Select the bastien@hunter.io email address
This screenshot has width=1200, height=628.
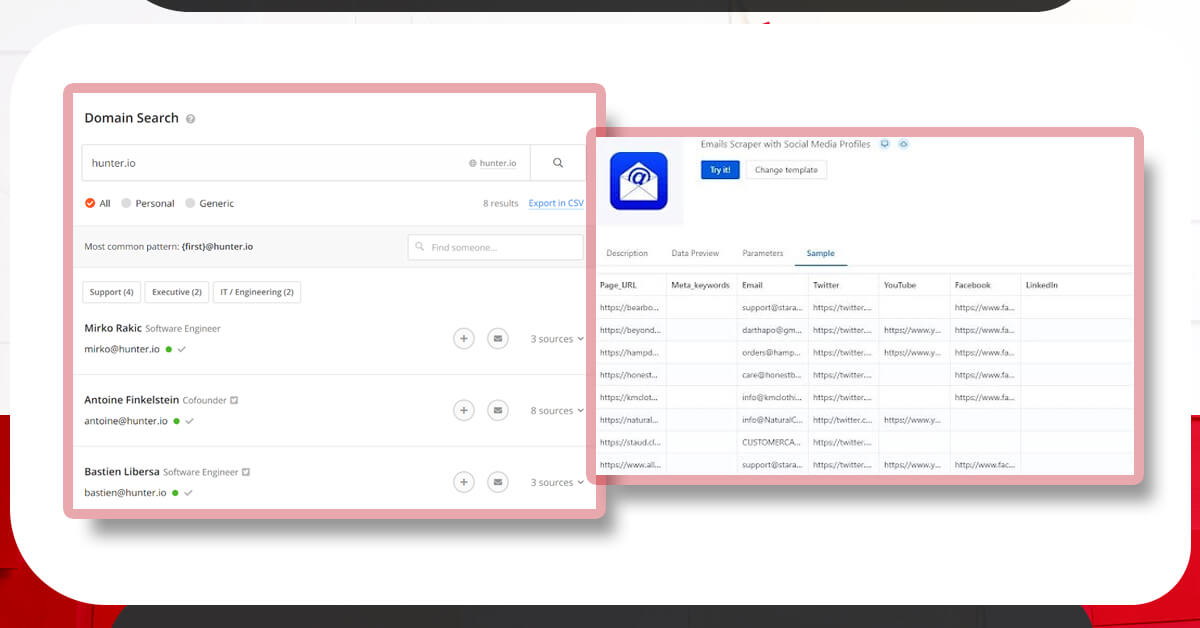(125, 493)
